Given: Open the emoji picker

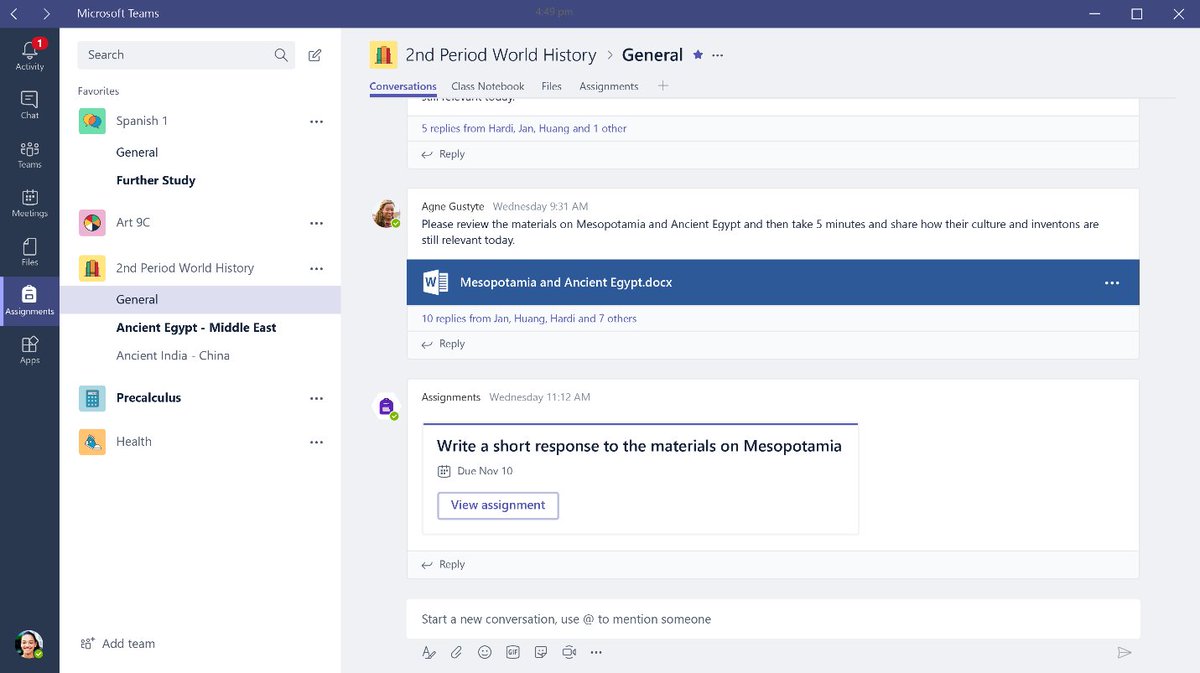Looking at the screenshot, I should tap(485, 652).
